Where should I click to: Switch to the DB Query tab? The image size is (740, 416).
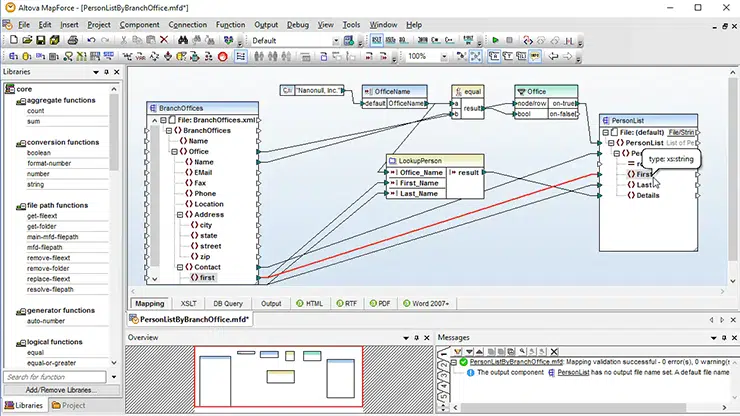(x=228, y=304)
